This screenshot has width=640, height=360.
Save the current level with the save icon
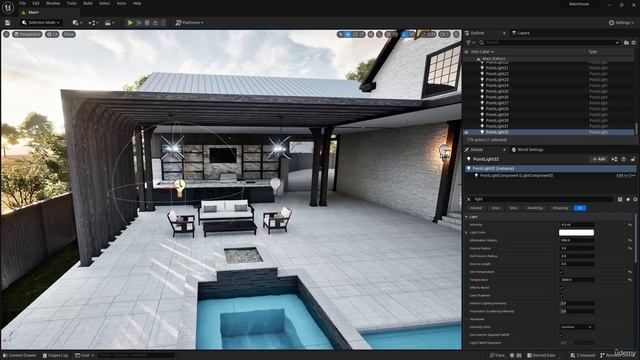pyautogui.click(x=7, y=22)
